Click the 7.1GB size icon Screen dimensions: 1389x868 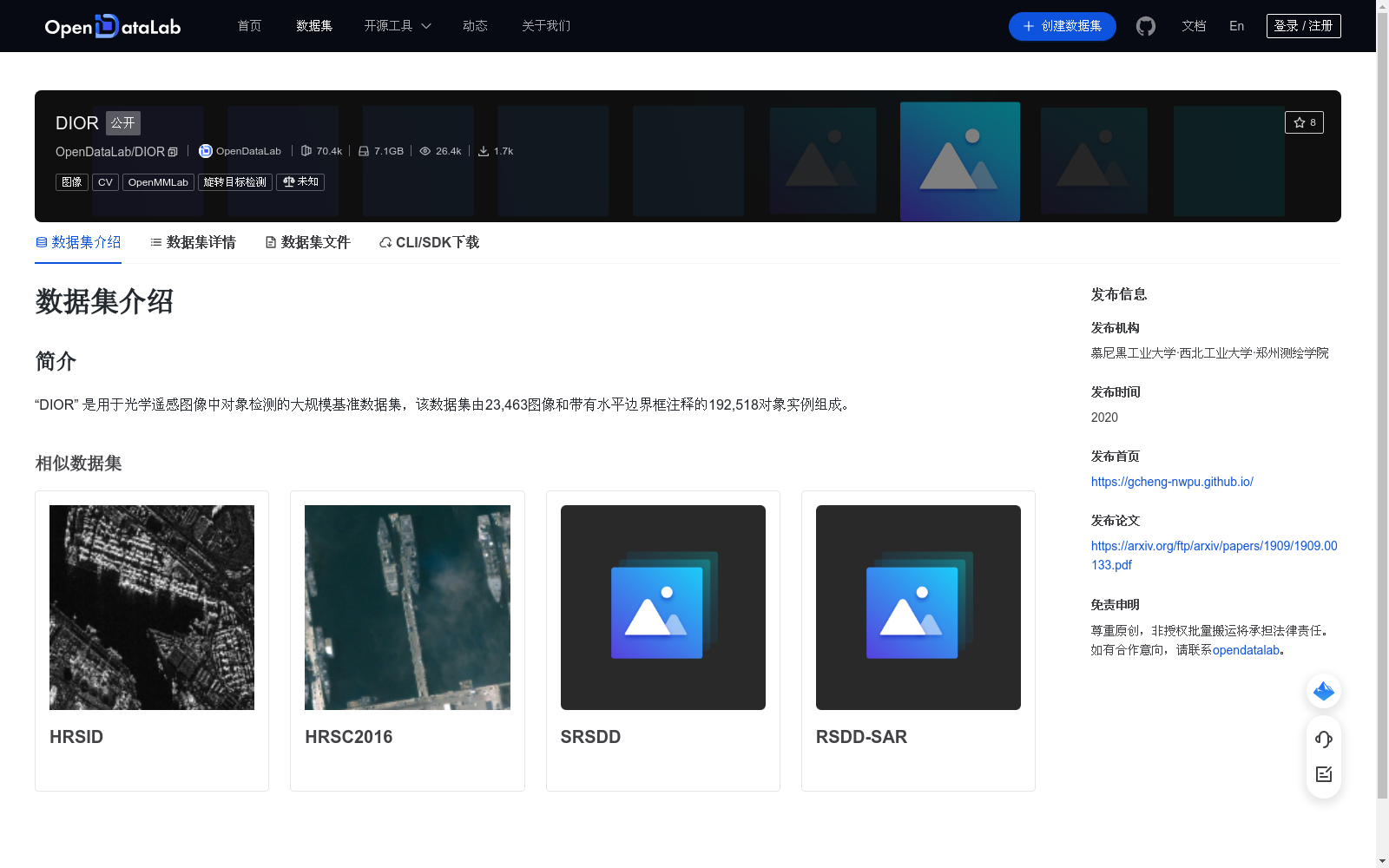click(364, 151)
